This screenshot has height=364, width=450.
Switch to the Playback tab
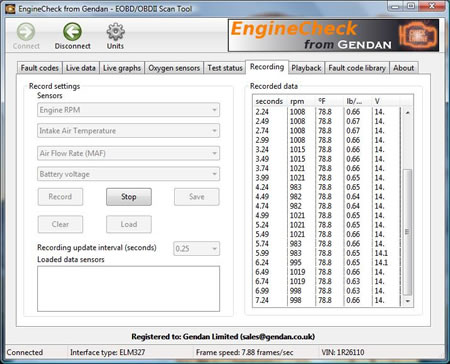(x=306, y=68)
